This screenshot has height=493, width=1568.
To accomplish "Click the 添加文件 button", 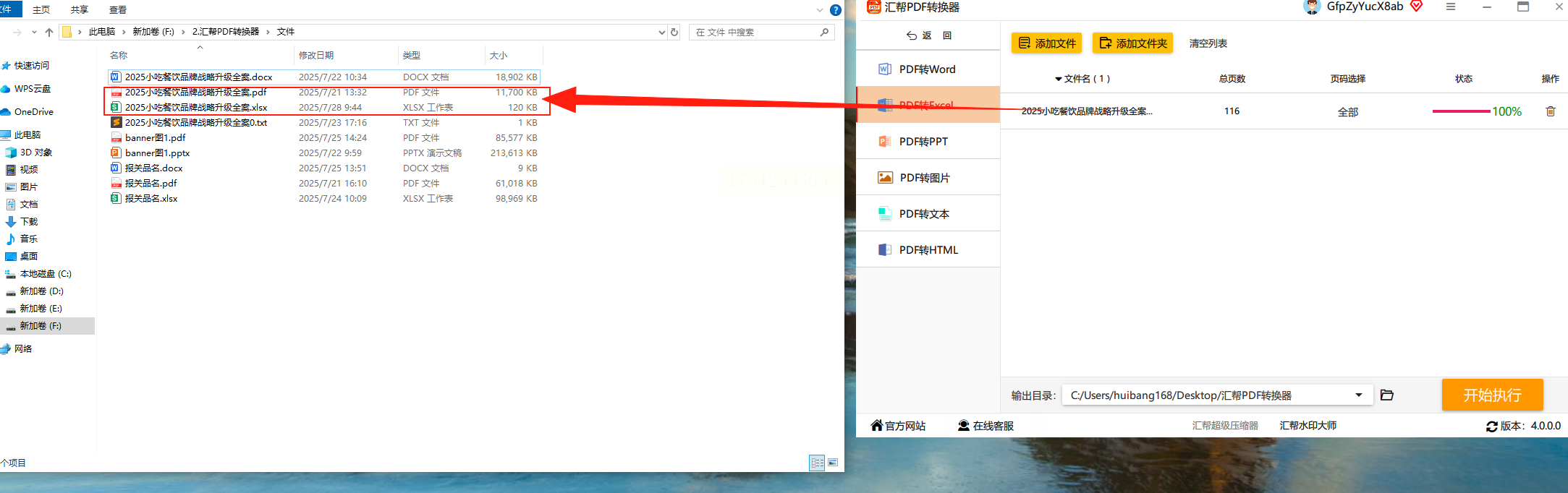I will pyautogui.click(x=1046, y=43).
